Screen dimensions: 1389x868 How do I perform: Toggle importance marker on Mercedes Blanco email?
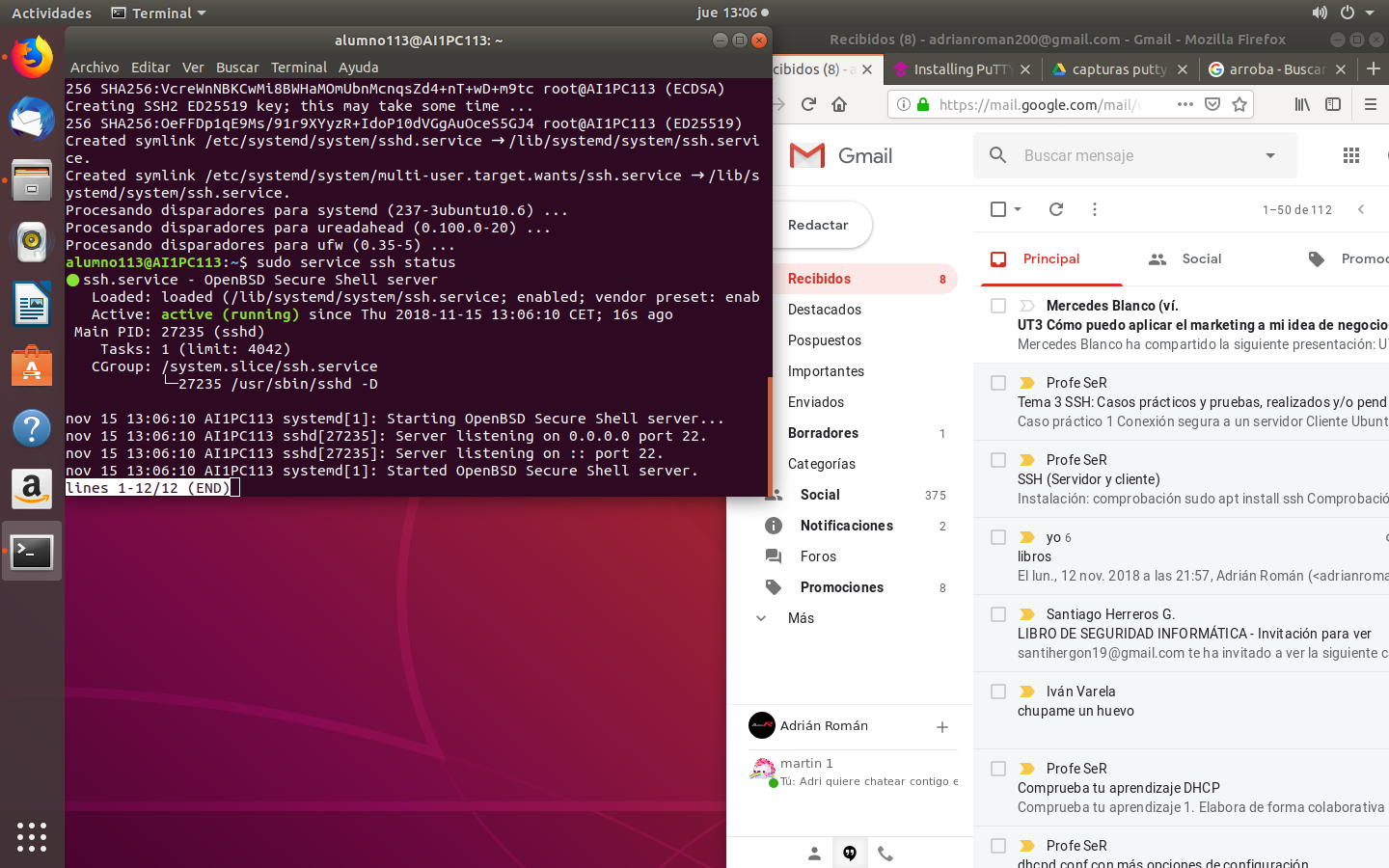[x=1027, y=306]
